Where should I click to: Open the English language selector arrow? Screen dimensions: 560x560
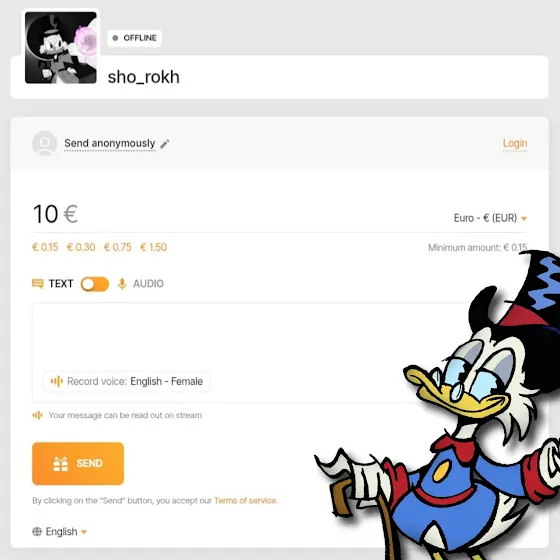84,532
